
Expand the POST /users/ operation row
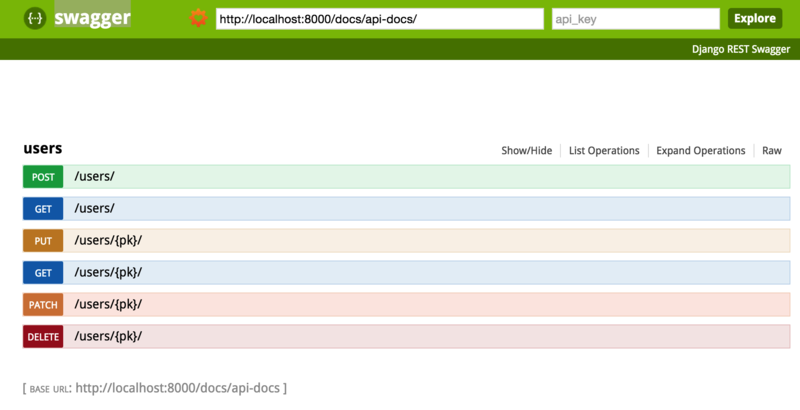coord(95,177)
